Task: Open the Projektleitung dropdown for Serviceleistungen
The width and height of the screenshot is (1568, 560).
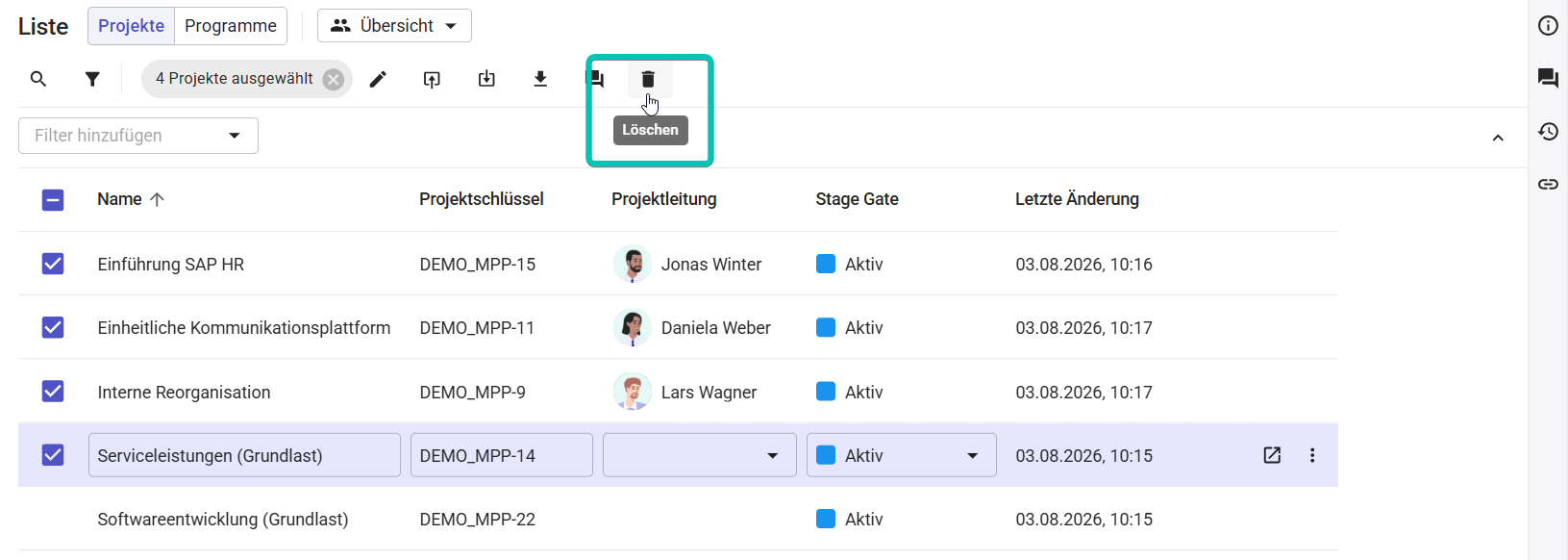Action: pyautogui.click(x=699, y=455)
